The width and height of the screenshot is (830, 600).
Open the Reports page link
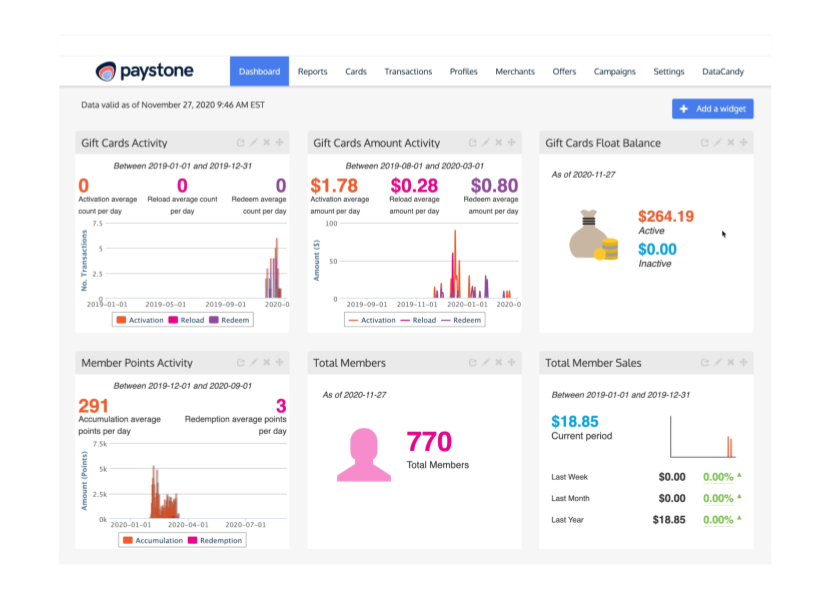coord(312,71)
